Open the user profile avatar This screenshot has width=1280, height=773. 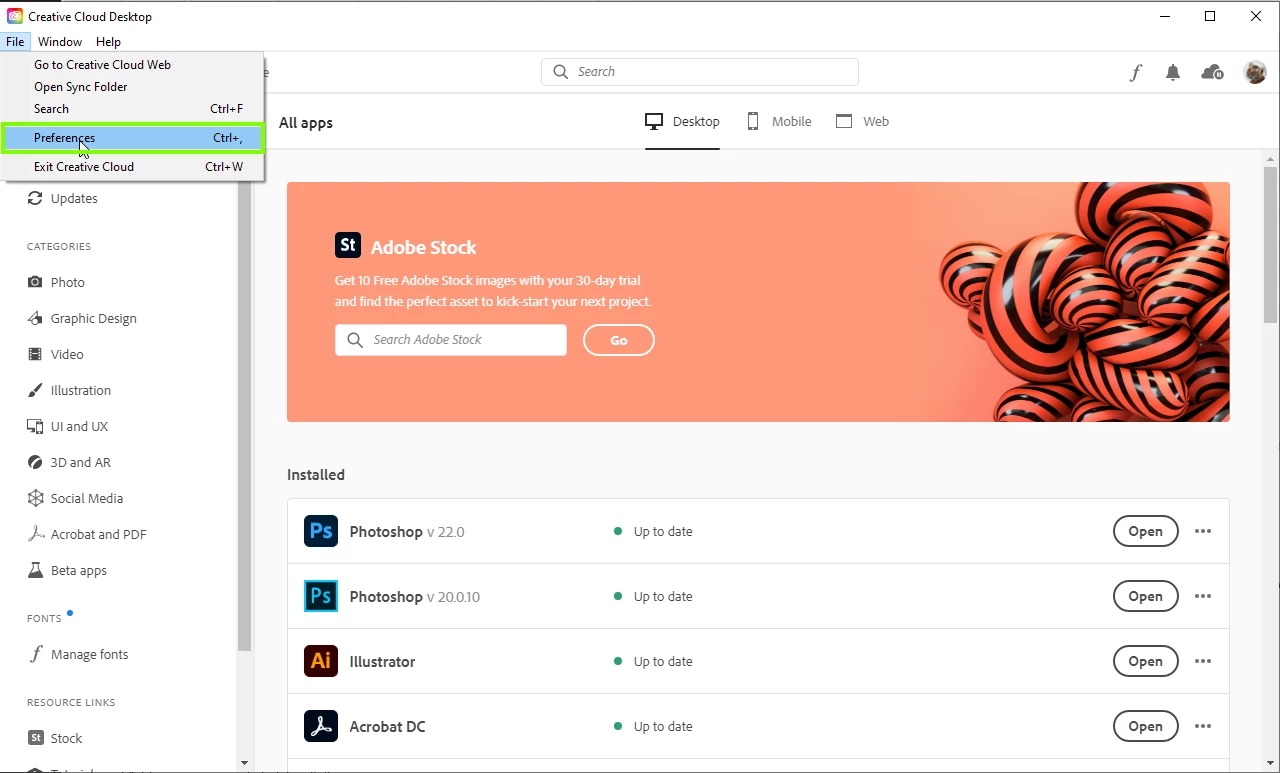coord(1255,72)
